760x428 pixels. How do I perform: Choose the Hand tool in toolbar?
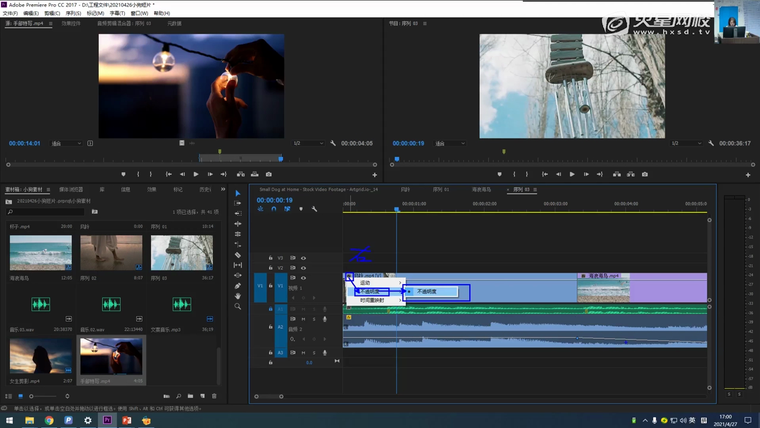click(238, 296)
